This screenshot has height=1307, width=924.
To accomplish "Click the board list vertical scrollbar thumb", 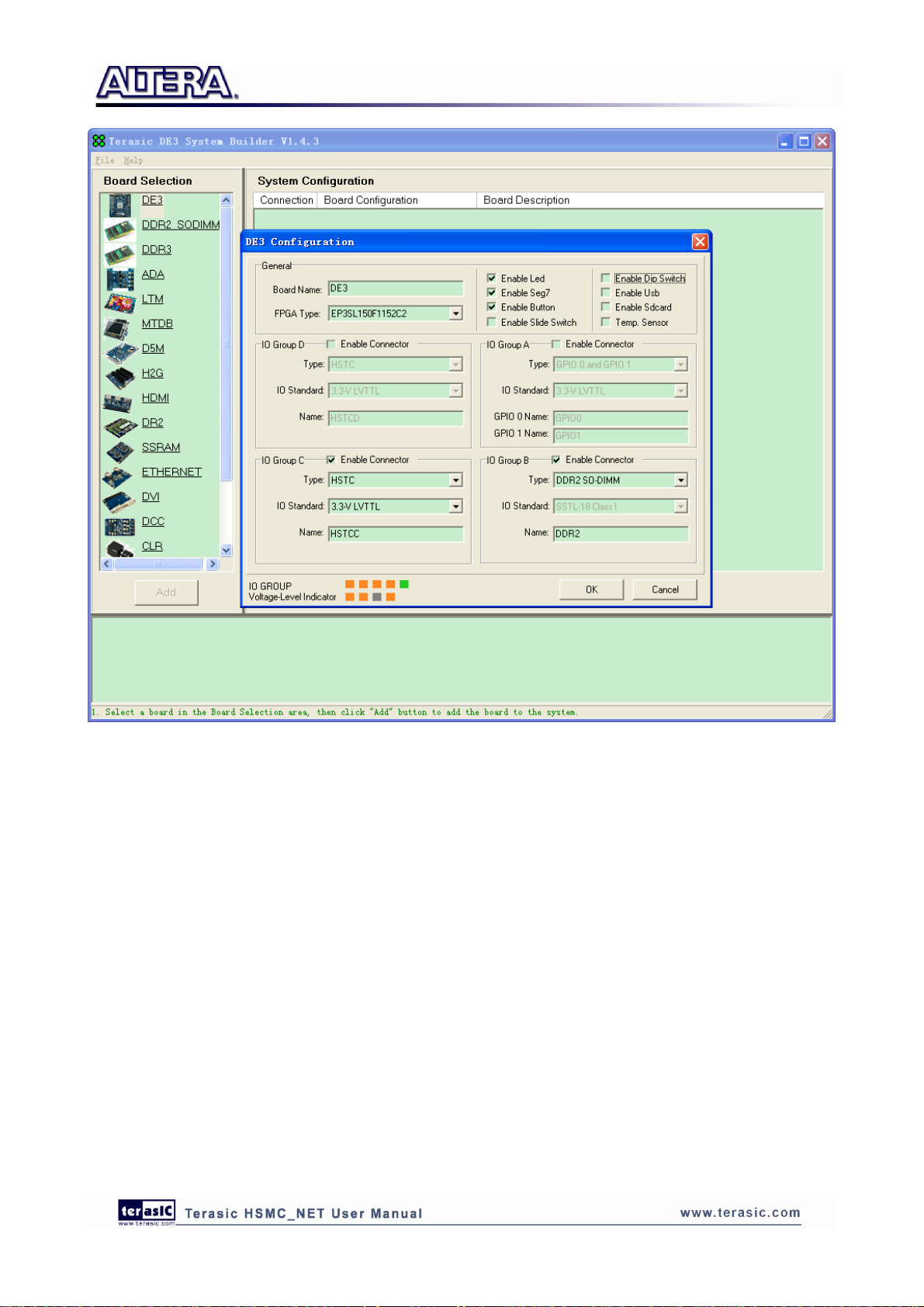I will click(x=227, y=344).
